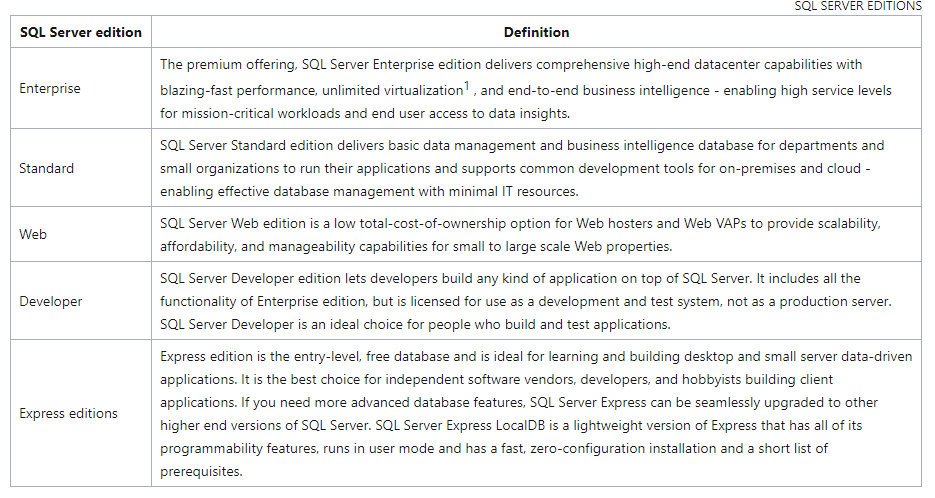This screenshot has height=498, width=935.
Task: Select the Developer edition row label
Action: pyautogui.click(x=51, y=301)
